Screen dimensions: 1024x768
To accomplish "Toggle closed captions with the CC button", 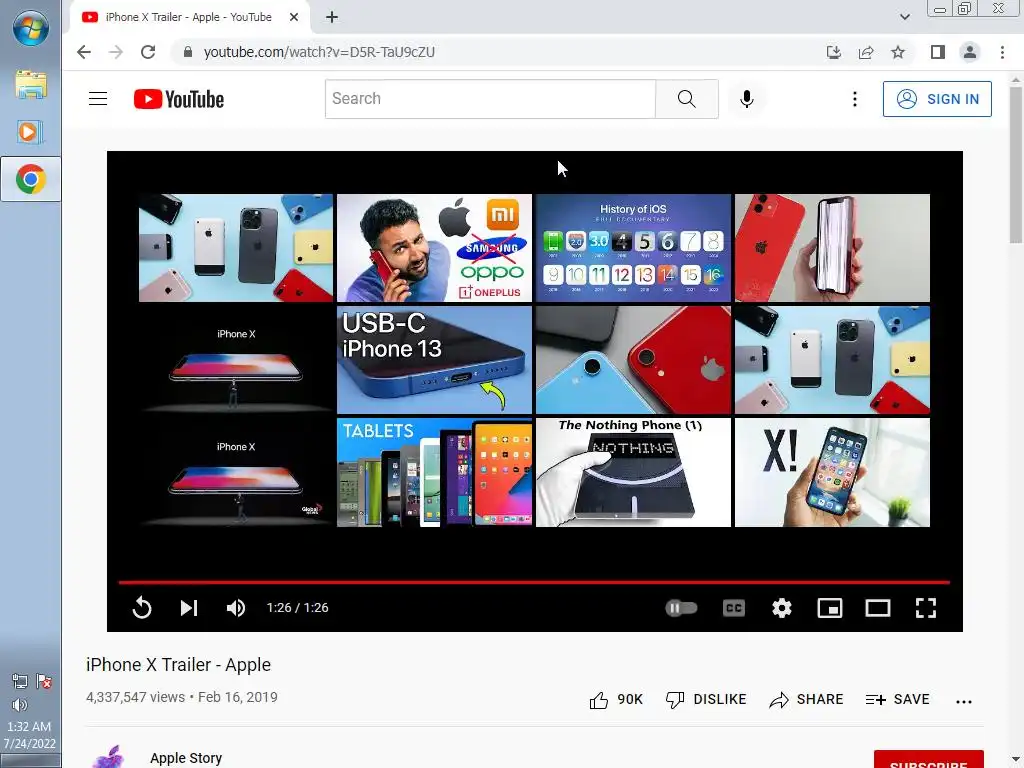I will tap(734, 608).
